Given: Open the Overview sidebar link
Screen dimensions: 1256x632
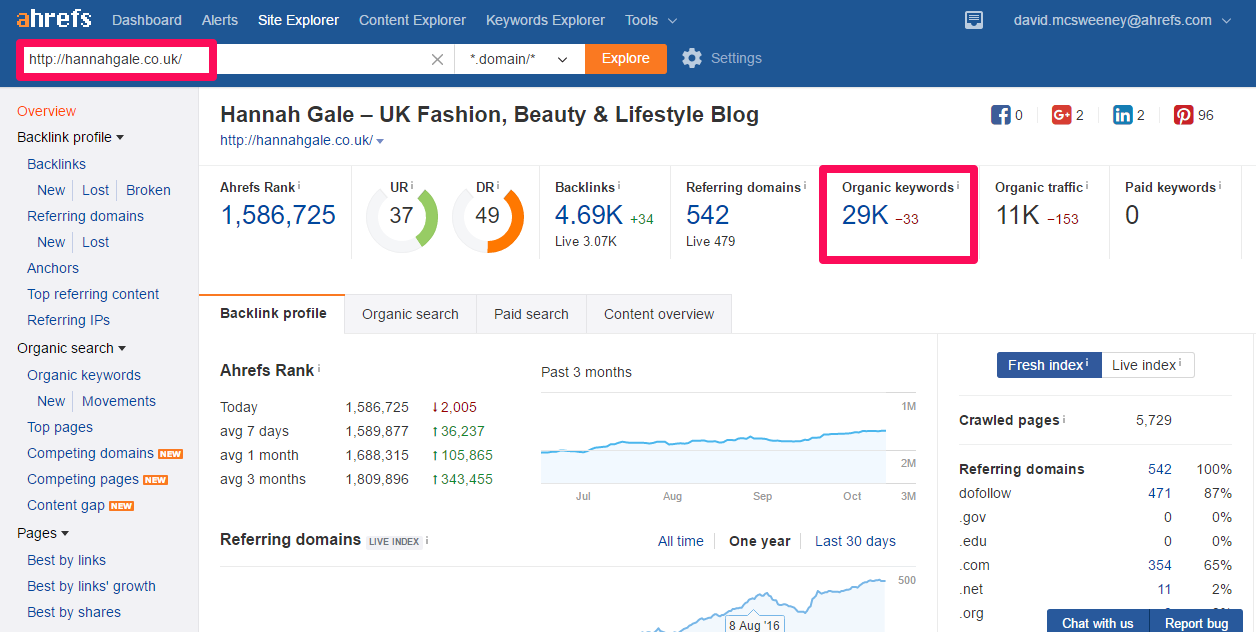Looking at the screenshot, I should pos(47,111).
